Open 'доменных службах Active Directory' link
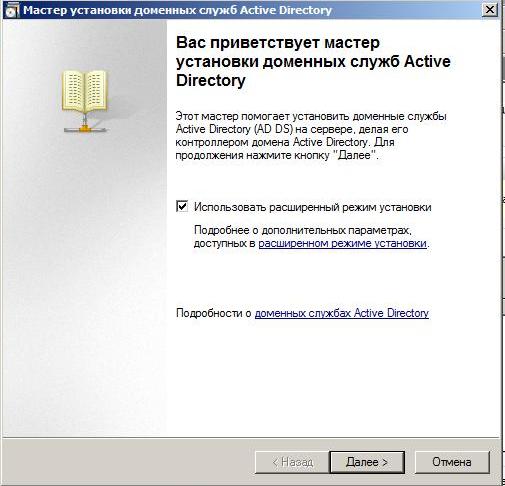Screen dimensions: 505x486 click(x=342, y=313)
